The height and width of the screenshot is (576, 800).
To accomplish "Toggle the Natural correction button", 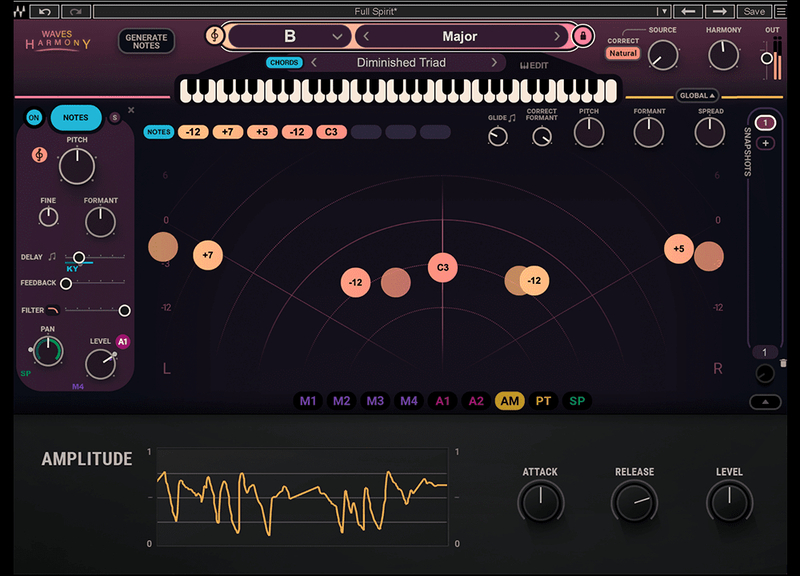I will (x=623, y=53).
